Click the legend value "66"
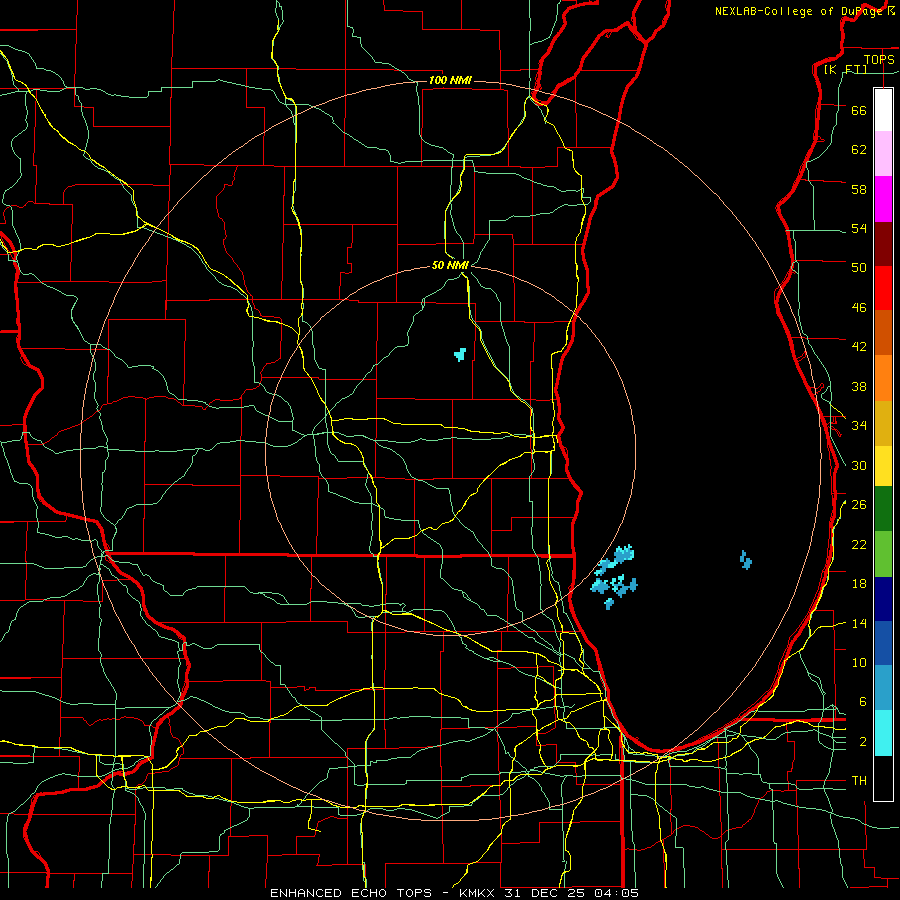The image size is (900, 900). click(859, 110)
